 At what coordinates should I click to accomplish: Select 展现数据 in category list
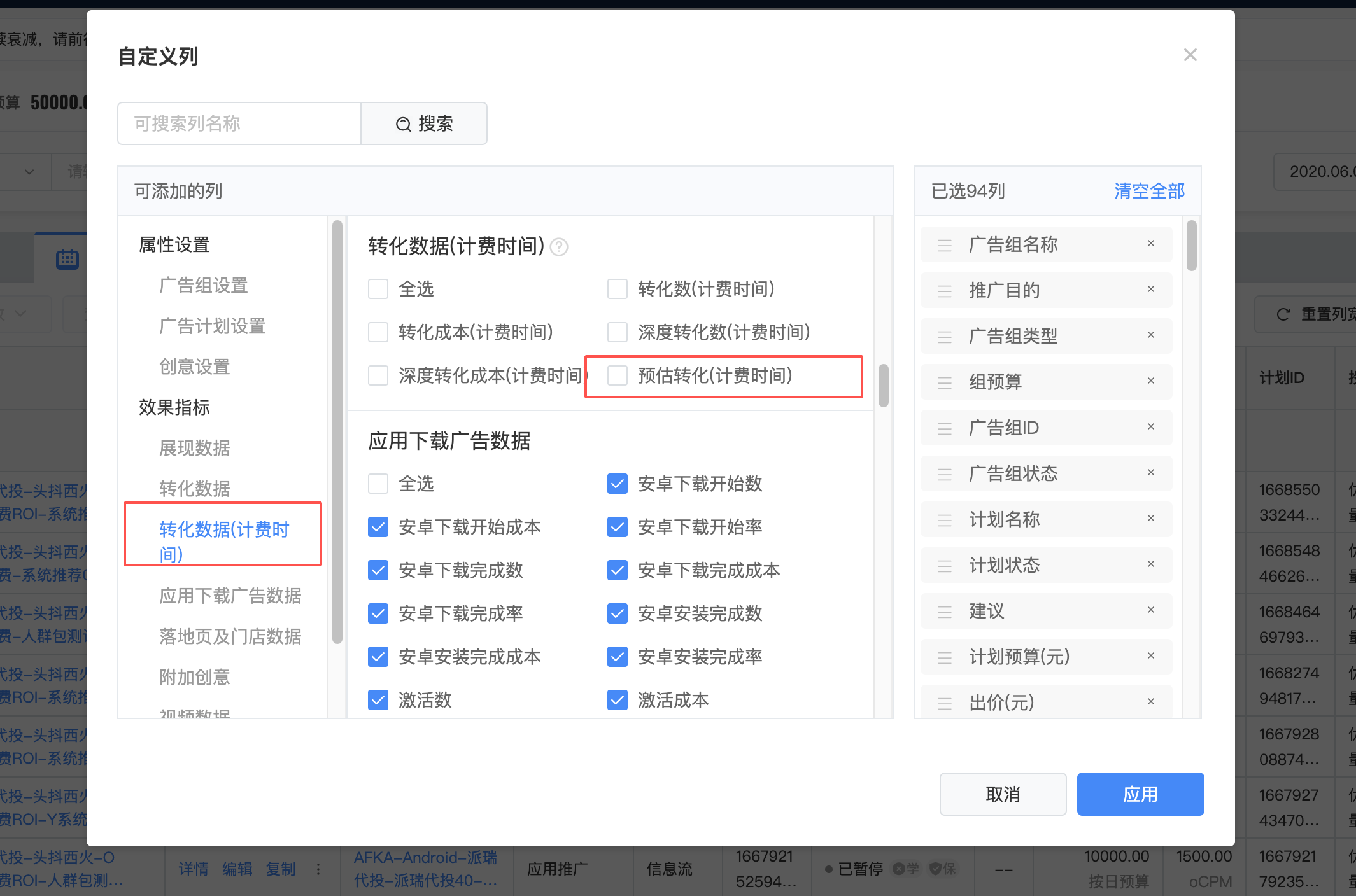click(x=195, y=448)
